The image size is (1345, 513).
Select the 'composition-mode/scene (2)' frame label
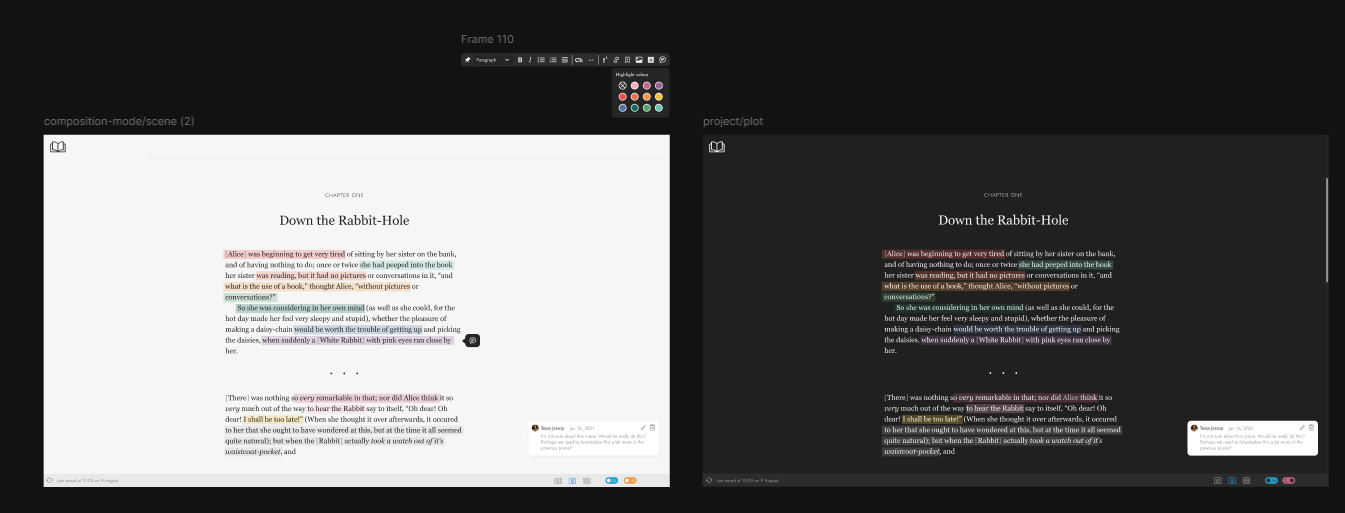119,121
